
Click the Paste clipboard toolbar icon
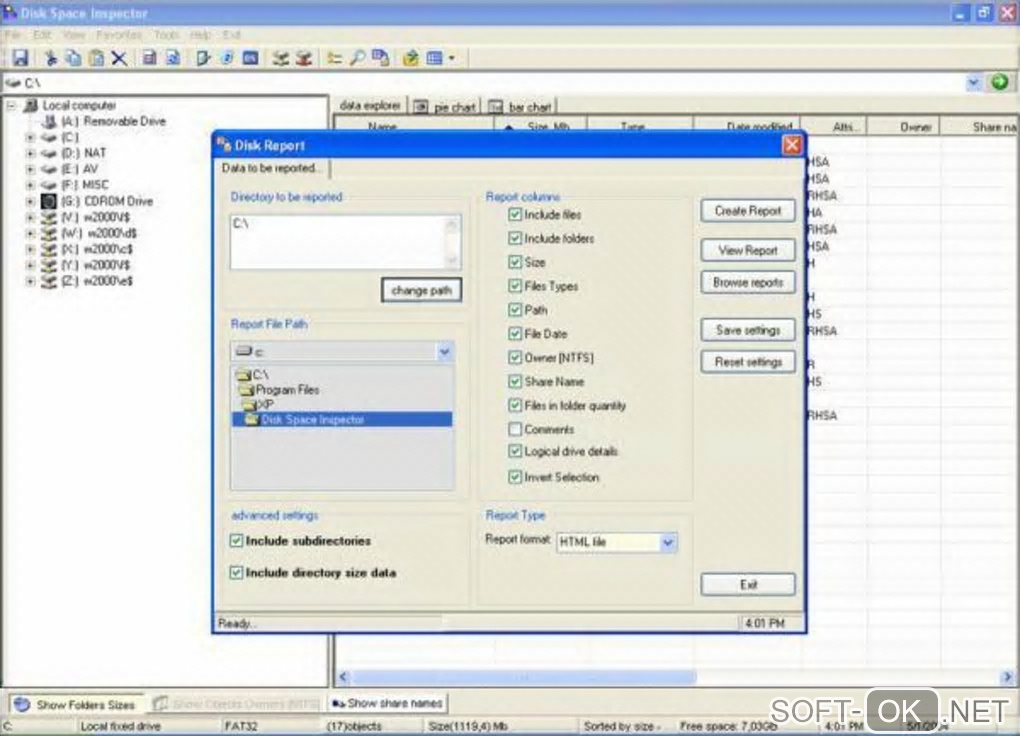click(96, 58)
